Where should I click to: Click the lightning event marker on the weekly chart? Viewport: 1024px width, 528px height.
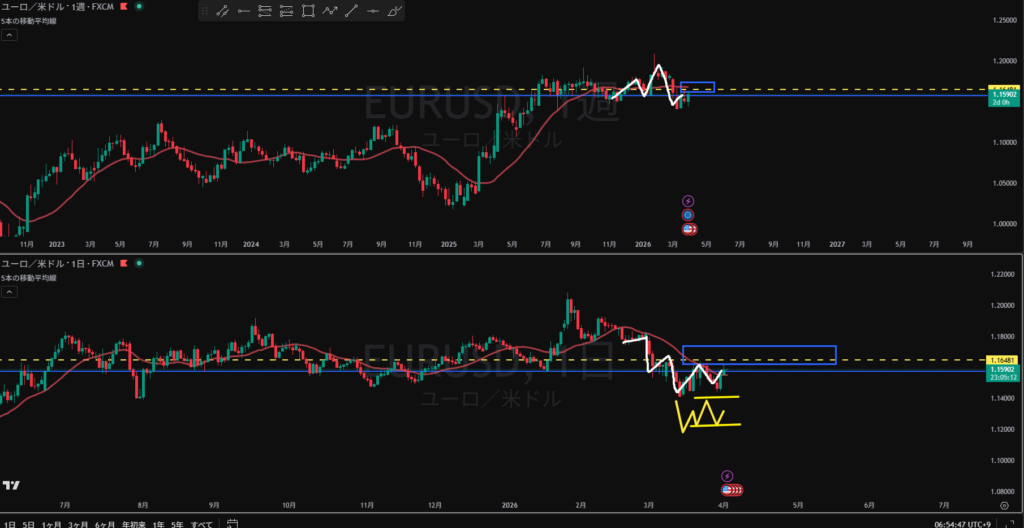pyautogui.click(x=688, y=201)
